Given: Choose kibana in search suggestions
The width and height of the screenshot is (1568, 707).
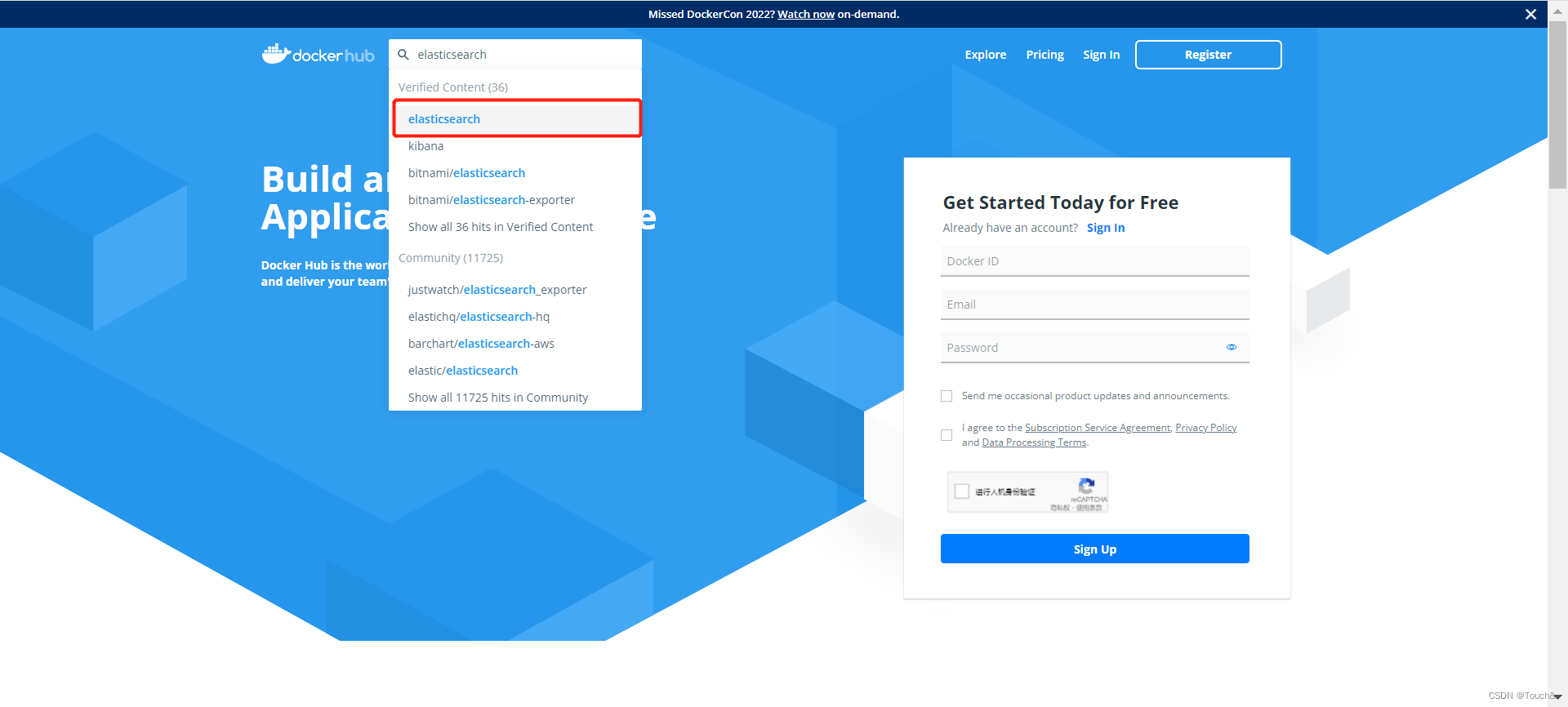Looking at the screenshot, I should 515,146.
